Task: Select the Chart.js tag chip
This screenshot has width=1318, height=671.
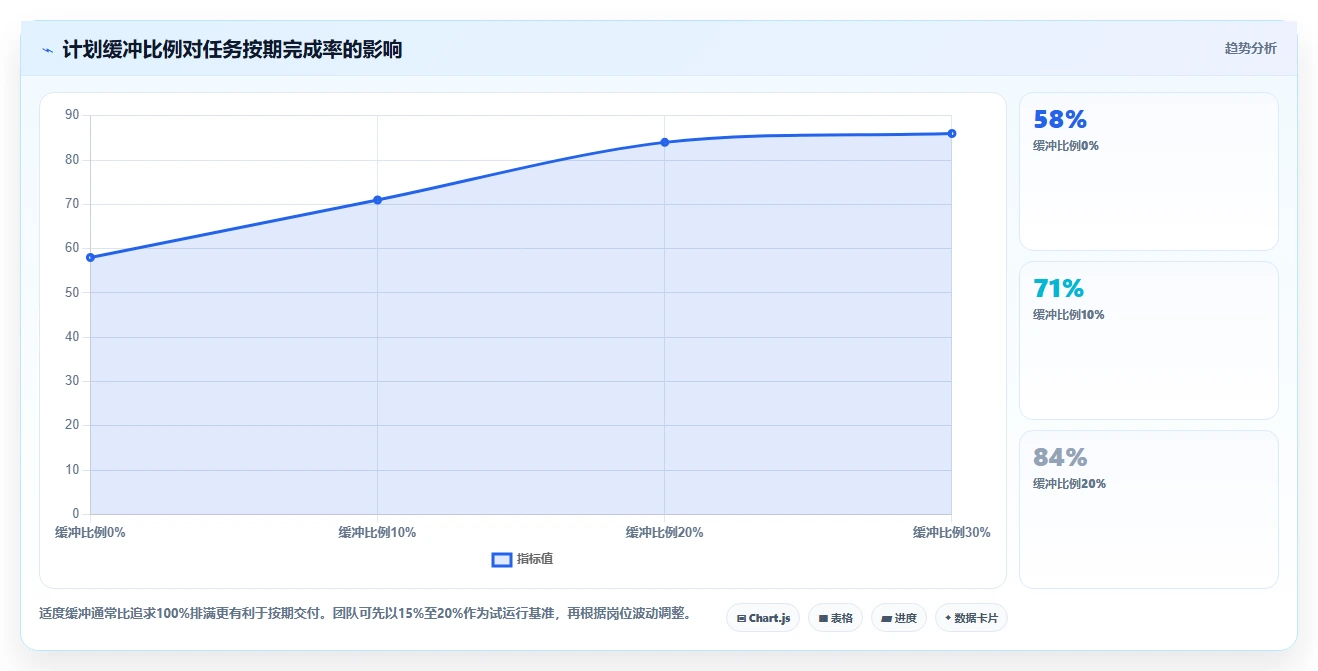Action: (763, 618)
